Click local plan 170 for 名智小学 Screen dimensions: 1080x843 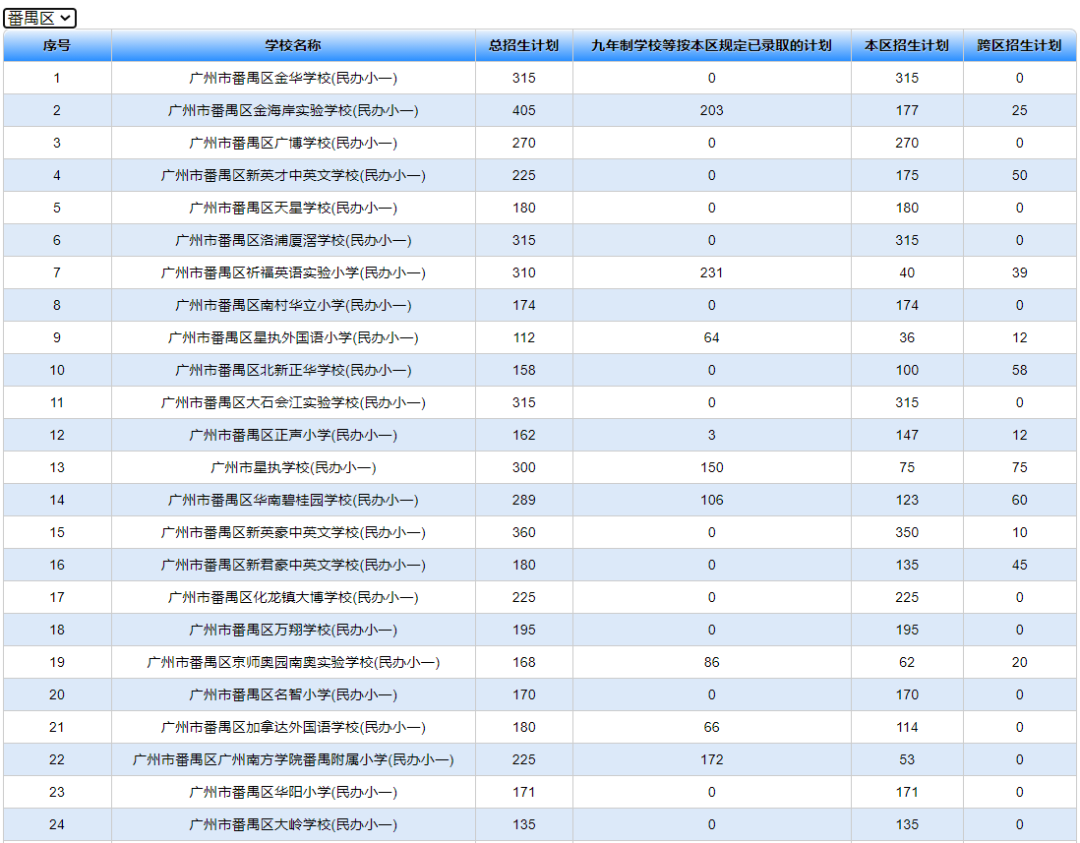click(906, 695)
